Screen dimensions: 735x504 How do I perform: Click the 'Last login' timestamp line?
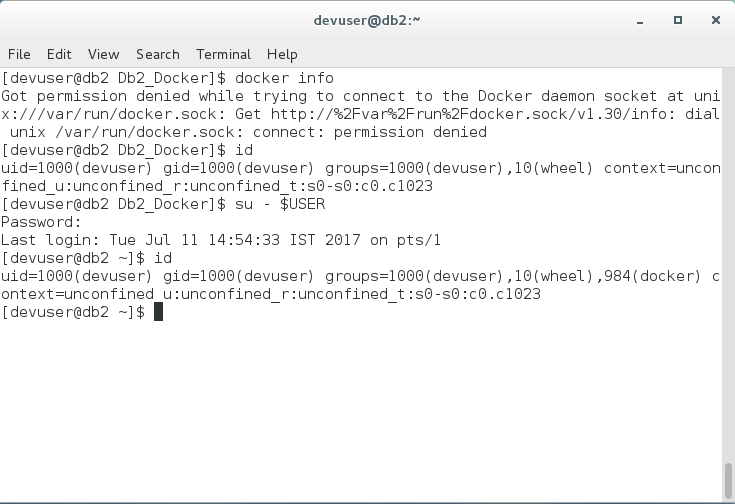221,240
